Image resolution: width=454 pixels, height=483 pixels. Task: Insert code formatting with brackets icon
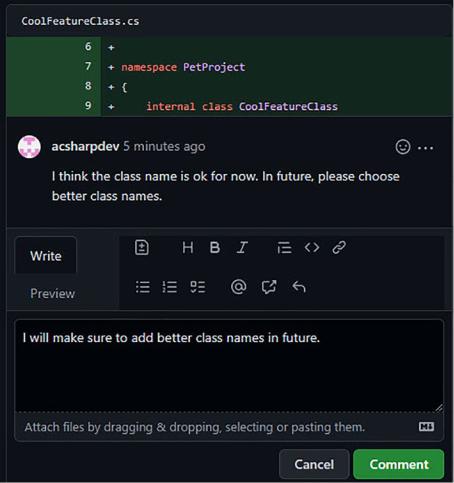click(312, 248)
